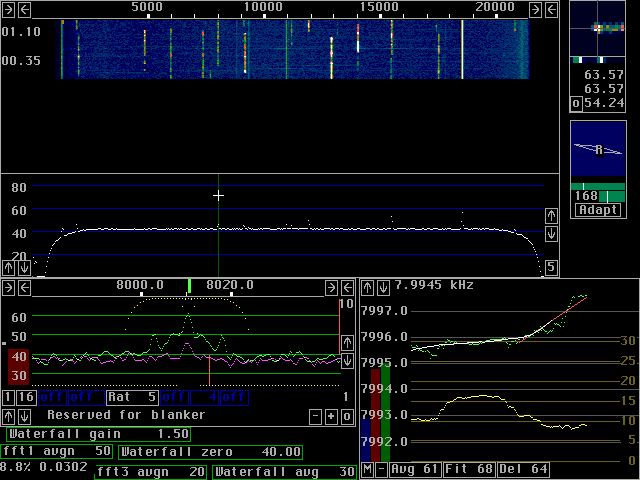
Task: Click the '168' angle value above Adapt
Action: (x=586, y=196)
